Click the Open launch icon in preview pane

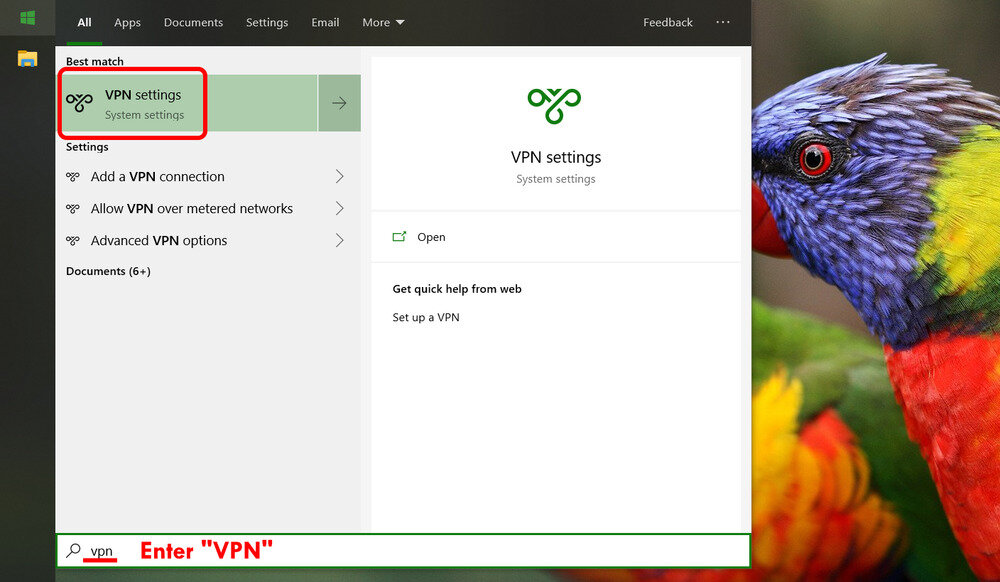point(399,236)
